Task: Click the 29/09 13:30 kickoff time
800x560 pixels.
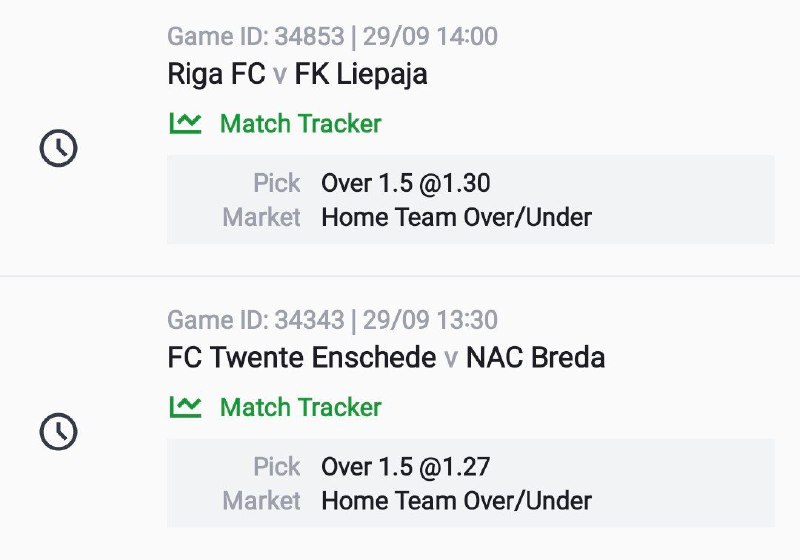Action: point(430,321)
